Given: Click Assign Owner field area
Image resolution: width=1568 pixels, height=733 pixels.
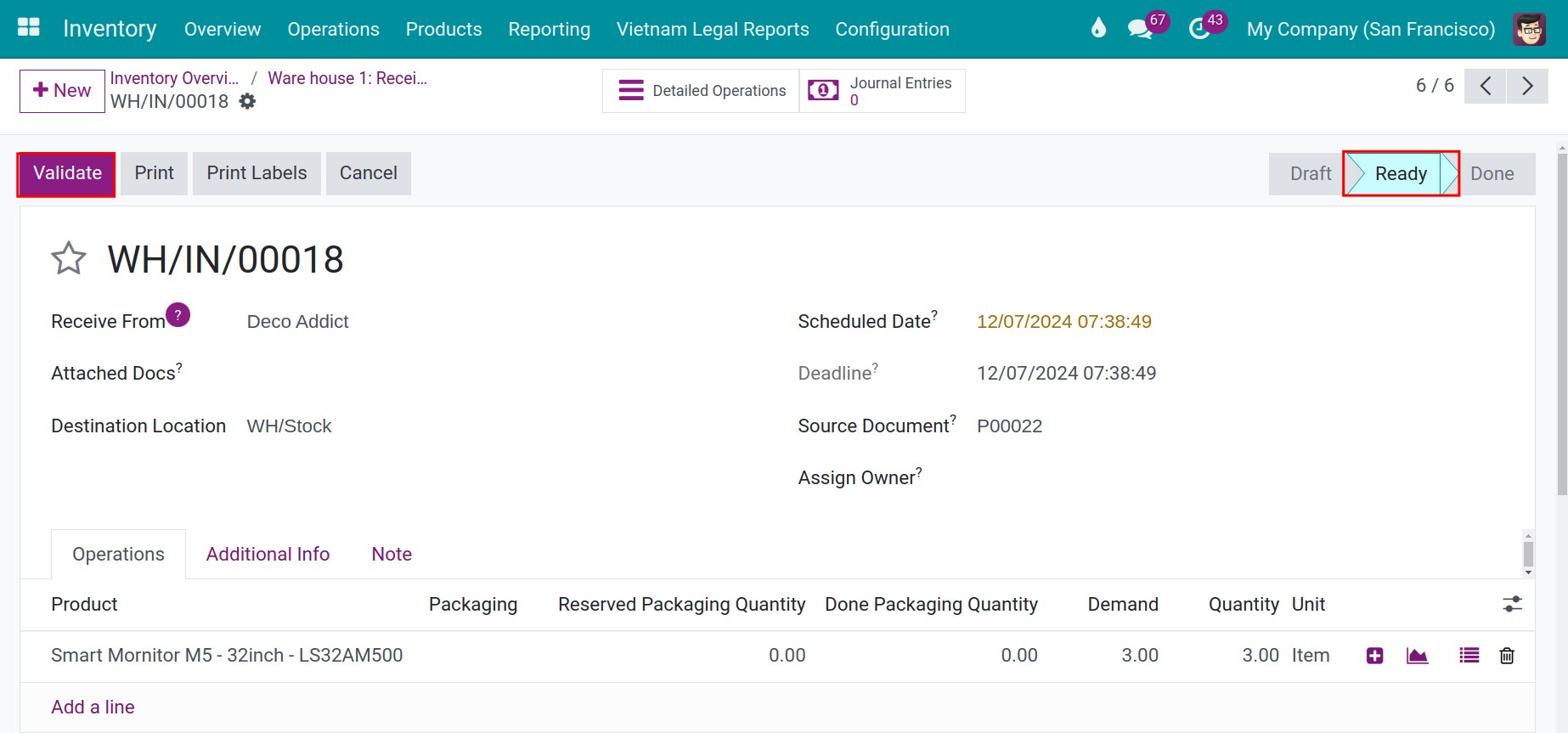Looking at the screenshot, I should (1232, 478).
